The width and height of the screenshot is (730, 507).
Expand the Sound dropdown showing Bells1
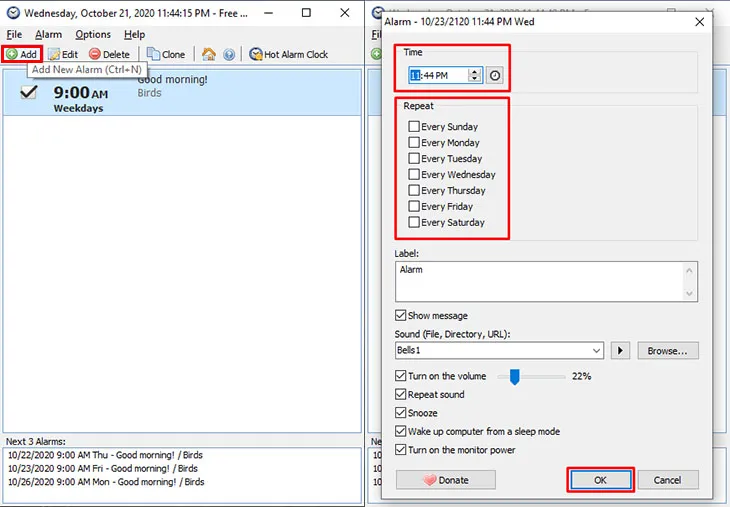[x=596, y=351]
